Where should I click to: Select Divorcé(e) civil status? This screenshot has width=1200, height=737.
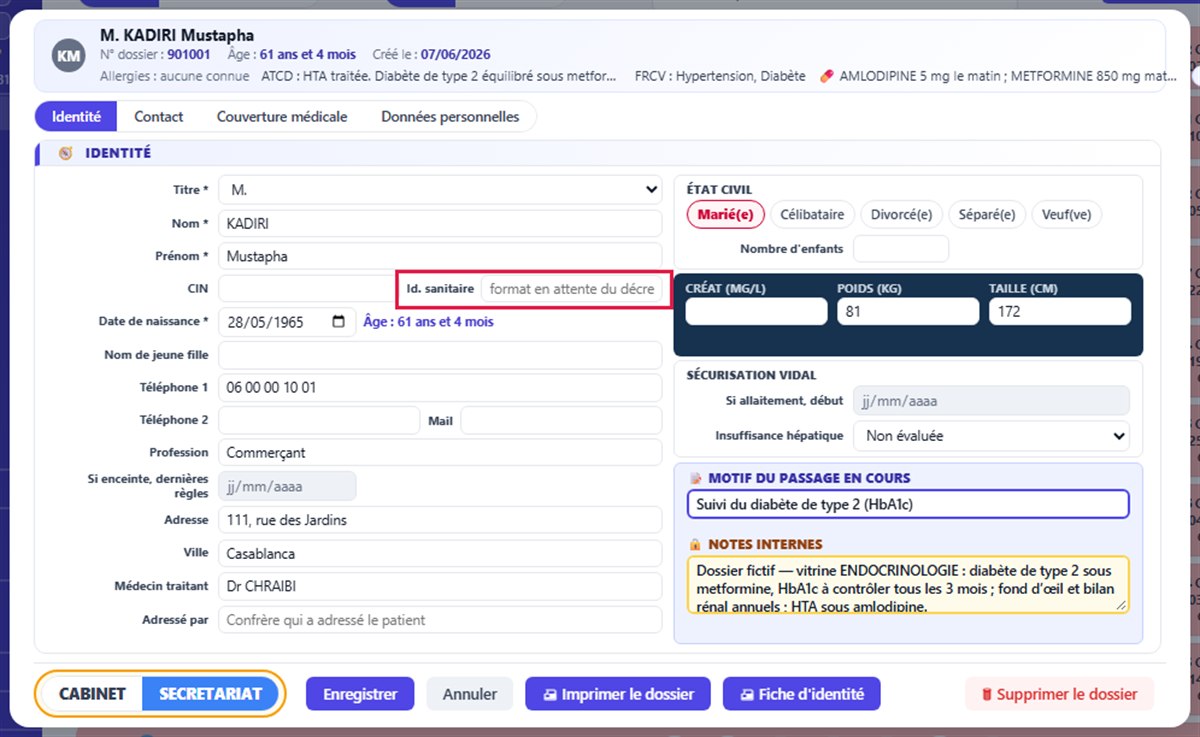pyautogui.click(x=901, y=214)
